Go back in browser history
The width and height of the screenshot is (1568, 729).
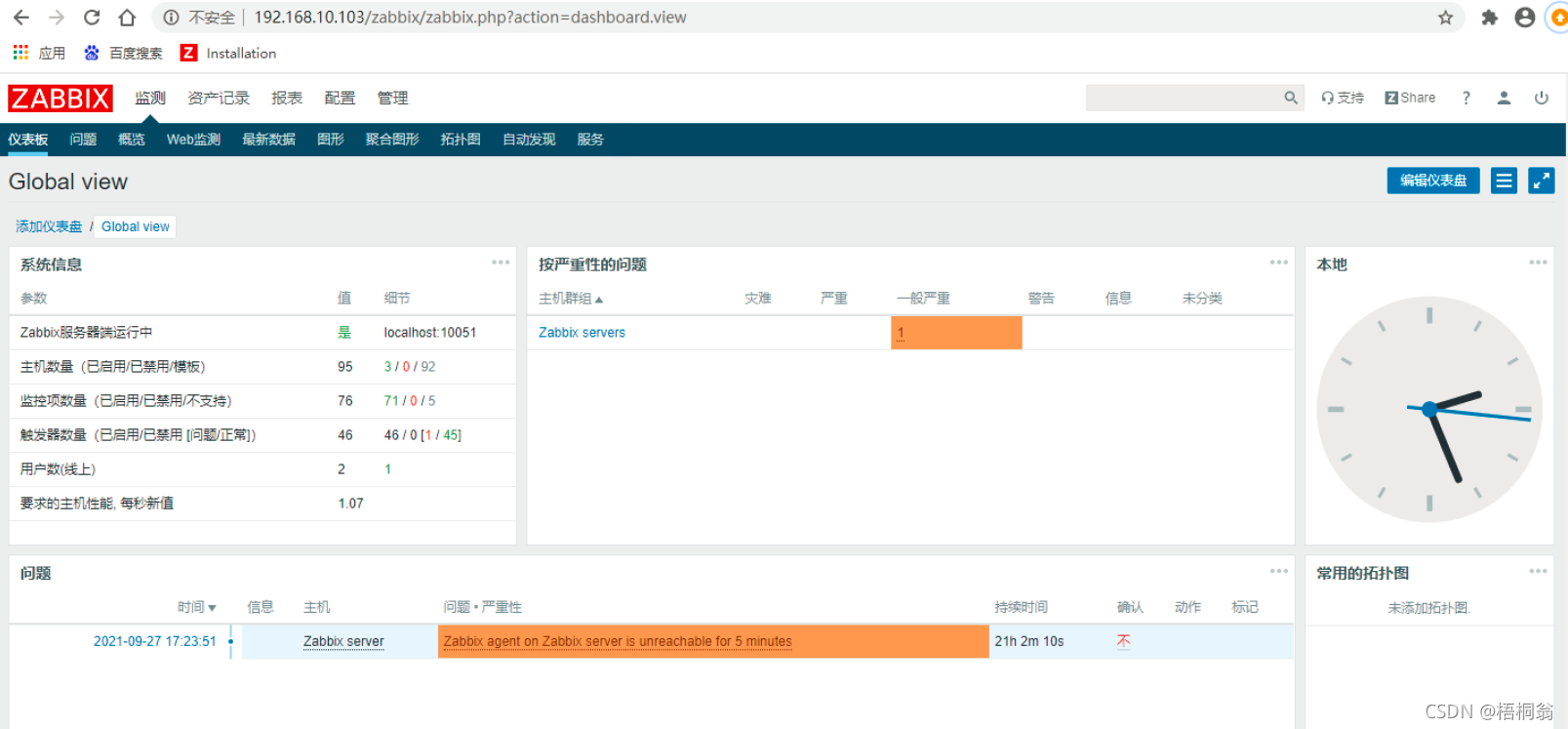(20, 18)
